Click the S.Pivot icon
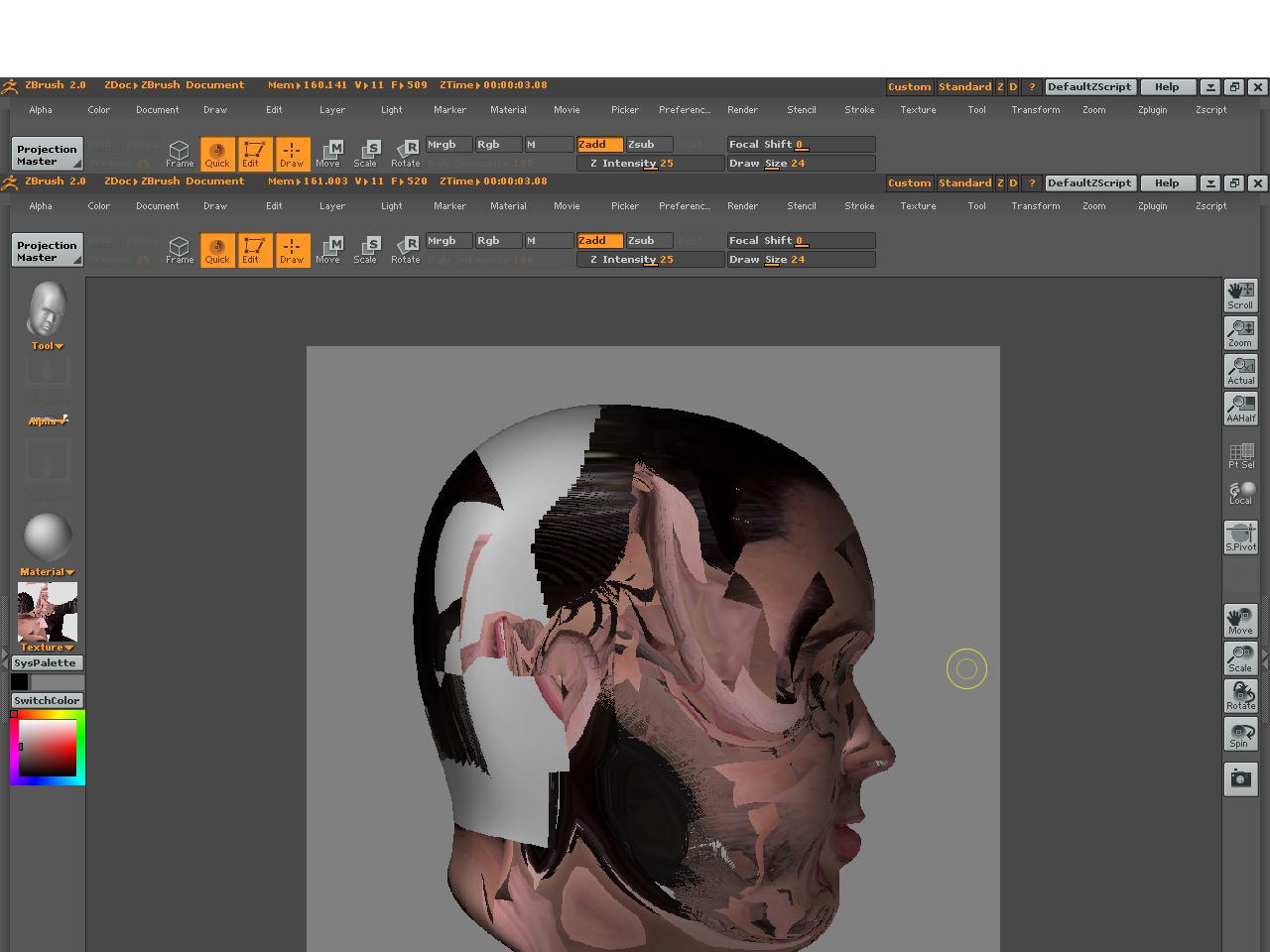1270x952 pixels. pos(1240,537)
